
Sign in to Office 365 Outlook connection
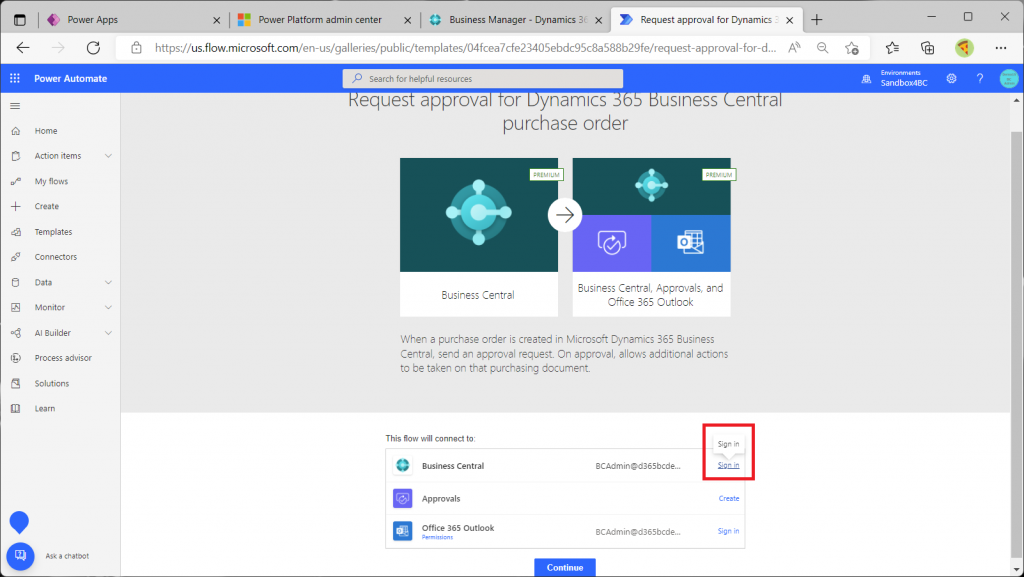[x=728, y=531]
